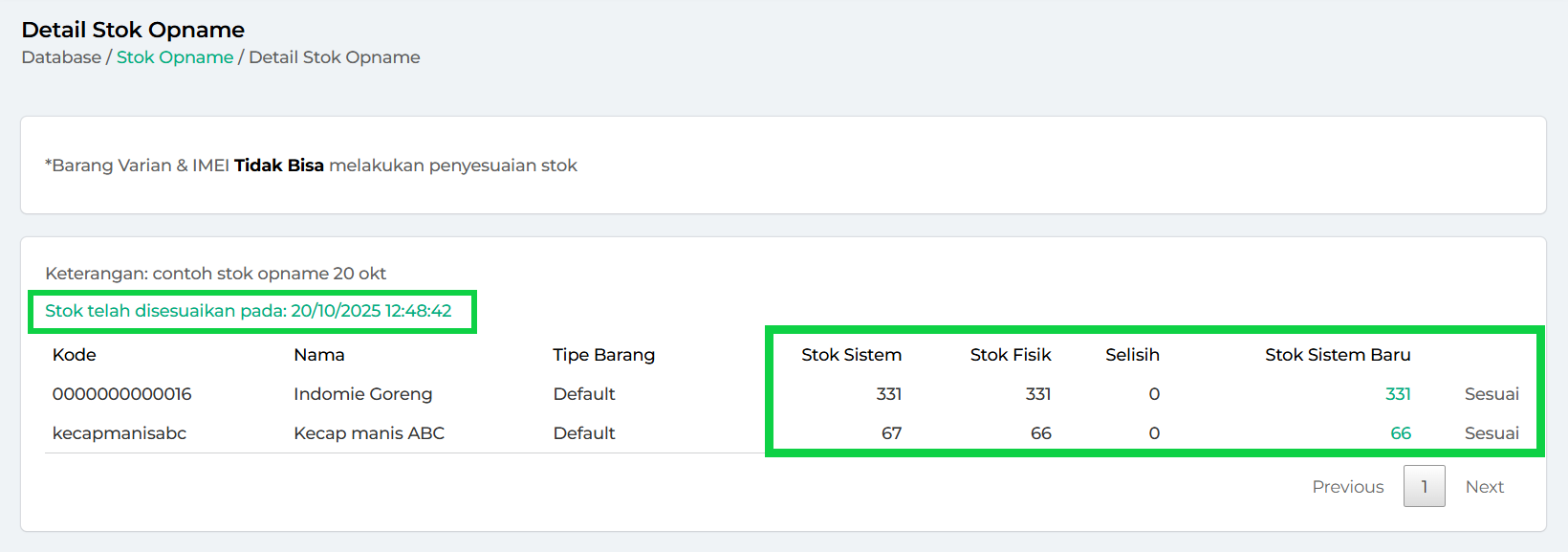1568x552 pixels.
Task: Open the Stok Opname breadcrumb link
Action: click(x=175, y=57)
